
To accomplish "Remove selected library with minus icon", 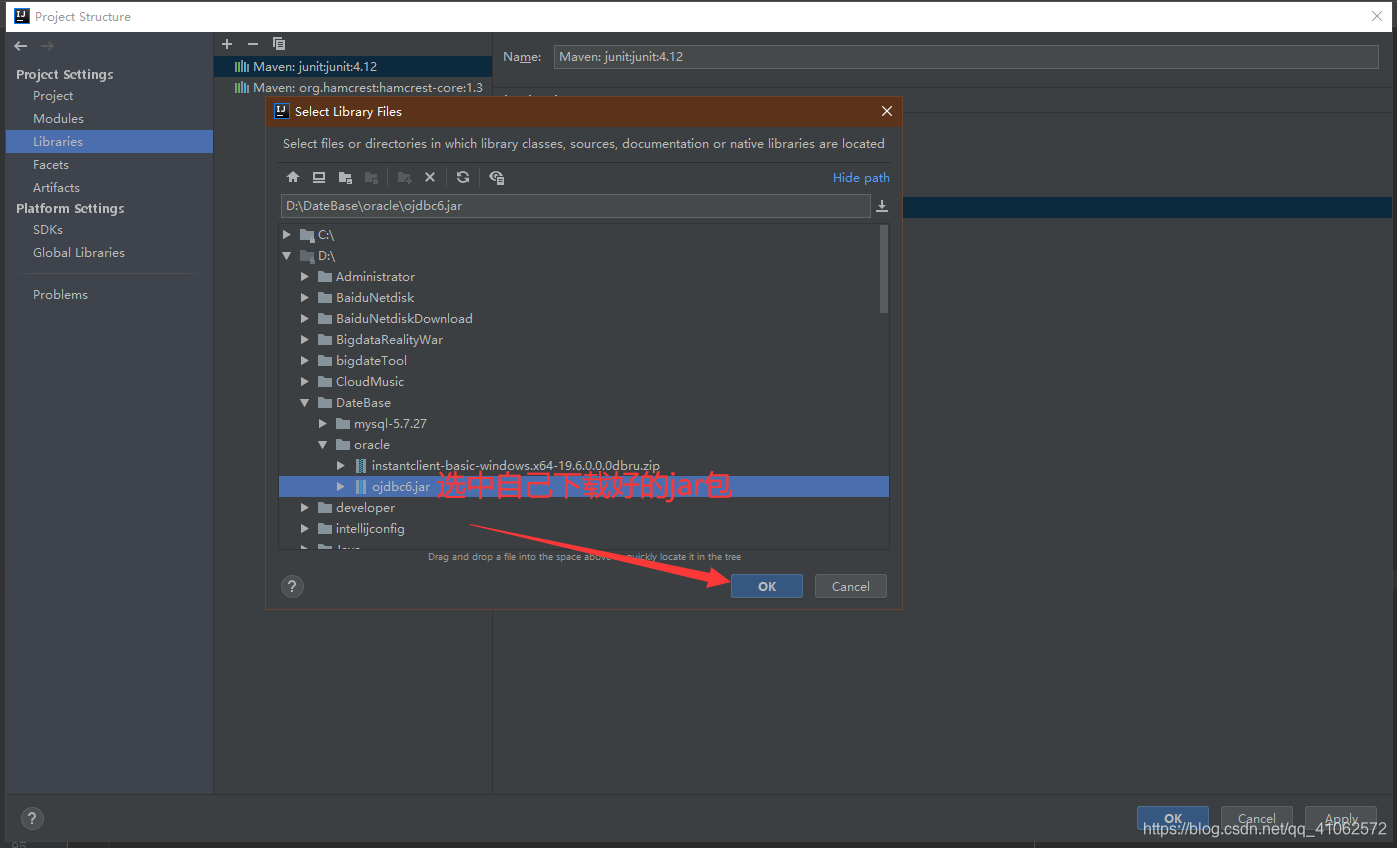I will coord(253,44).
